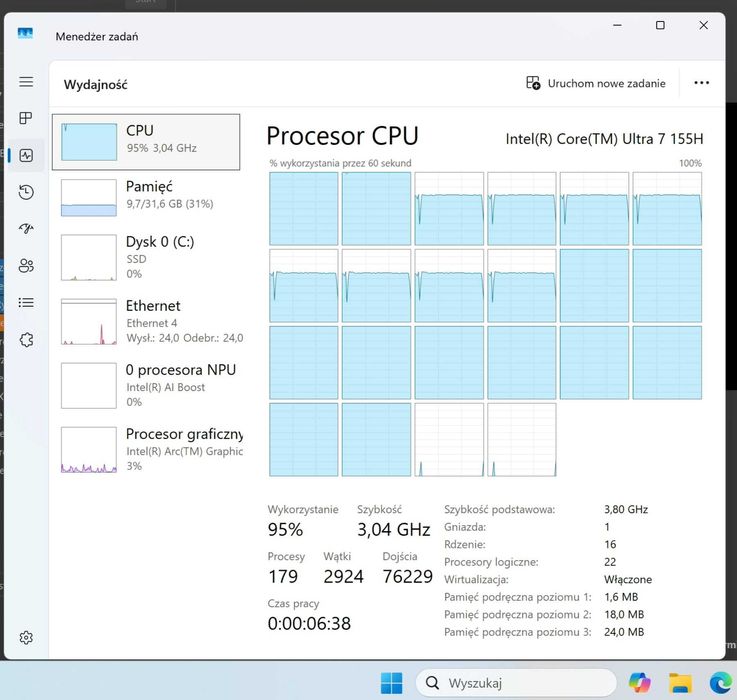Open the Users page icon

26,266
